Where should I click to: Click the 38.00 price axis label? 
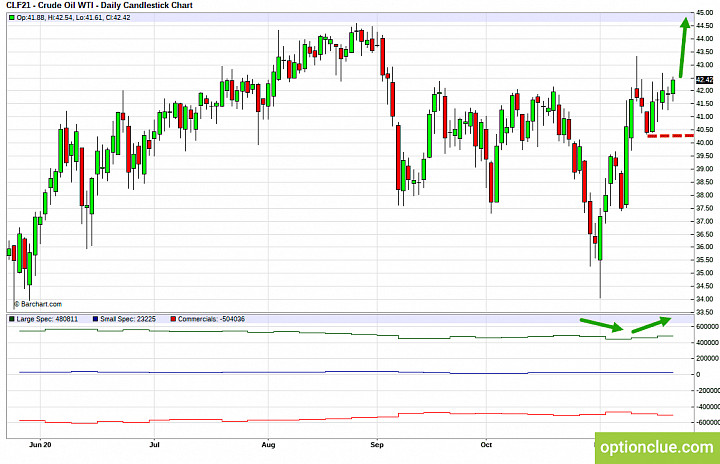tap(704, 195)
